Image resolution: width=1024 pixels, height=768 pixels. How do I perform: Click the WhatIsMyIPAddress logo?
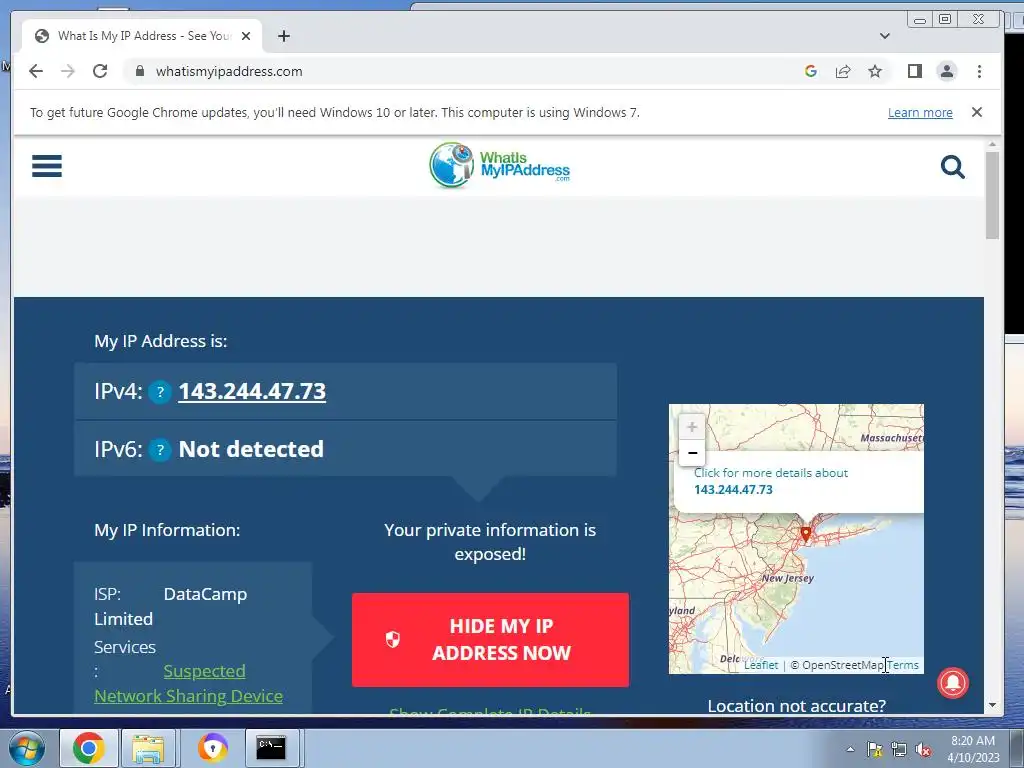click(500, 166)
